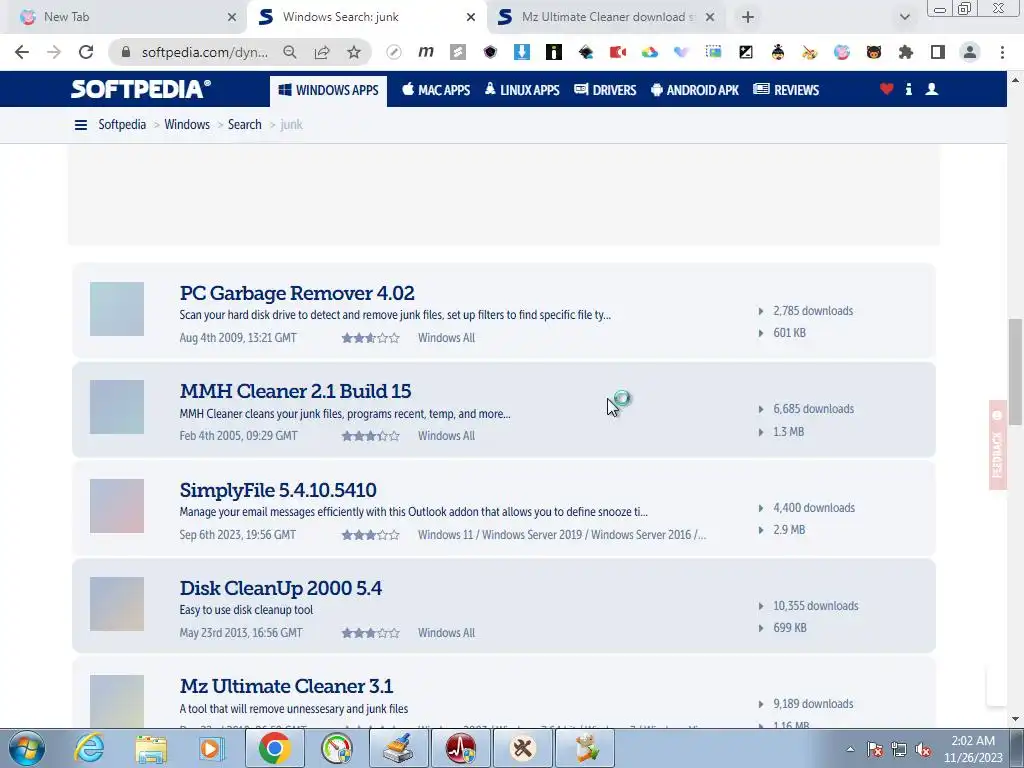The image size is (1024, 768).
Task: Open Chrome side panel icon
Action: pyautogui.click(x=938, y=52)
